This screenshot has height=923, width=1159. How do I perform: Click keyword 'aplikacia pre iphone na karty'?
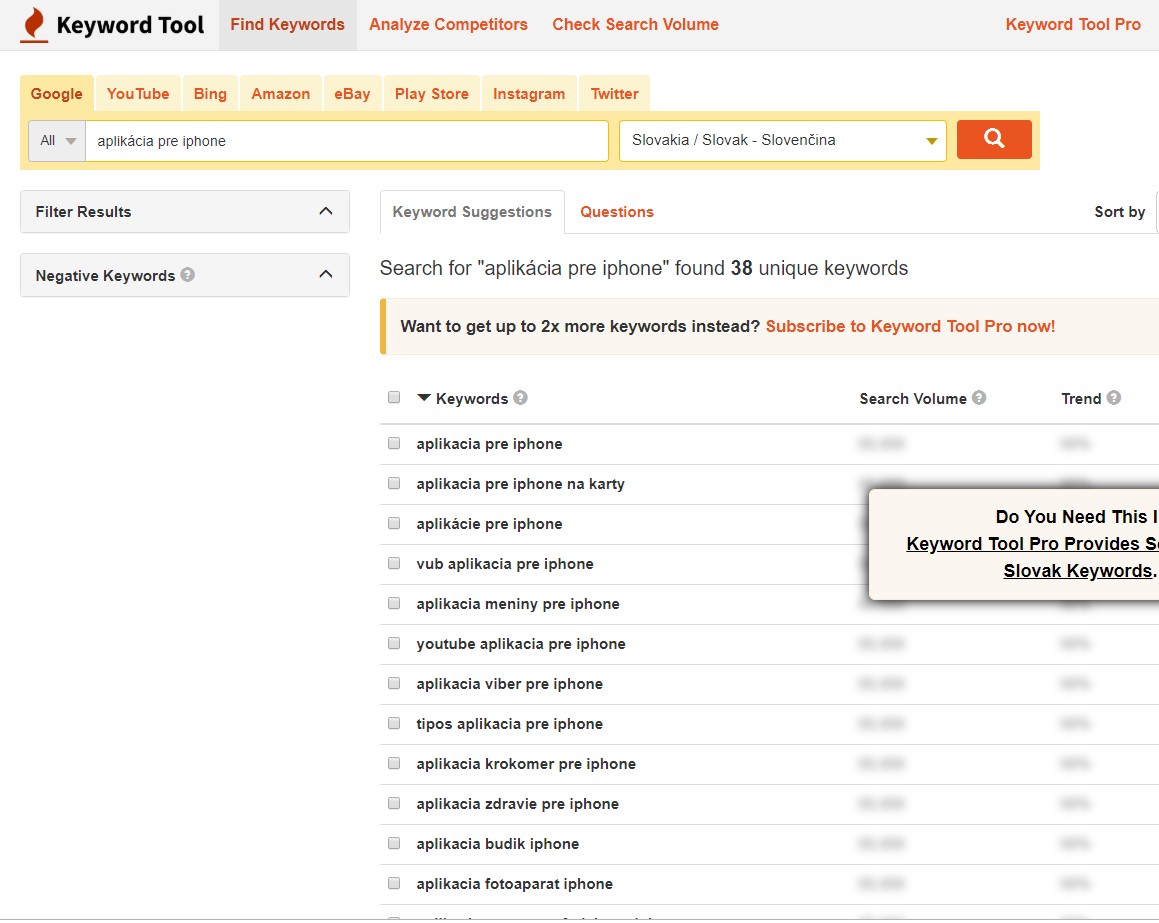coord(520,484)
